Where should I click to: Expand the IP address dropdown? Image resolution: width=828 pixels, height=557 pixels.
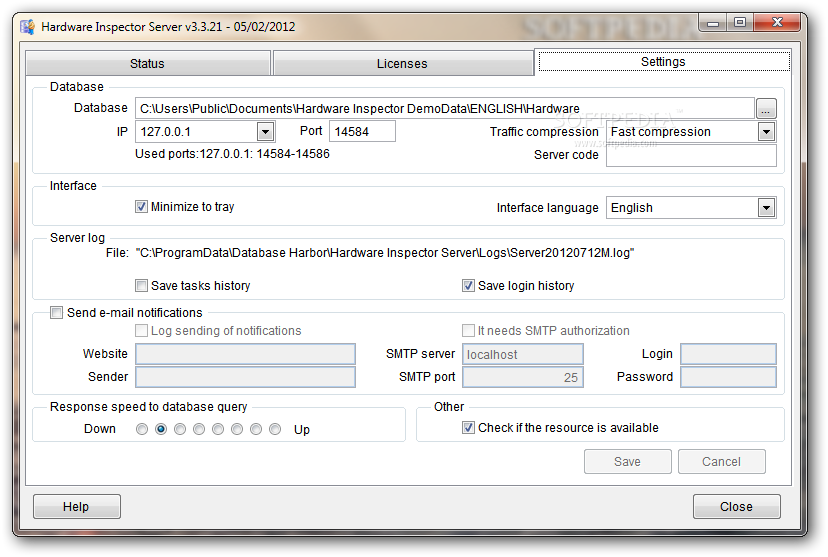(x=266, y=131)
